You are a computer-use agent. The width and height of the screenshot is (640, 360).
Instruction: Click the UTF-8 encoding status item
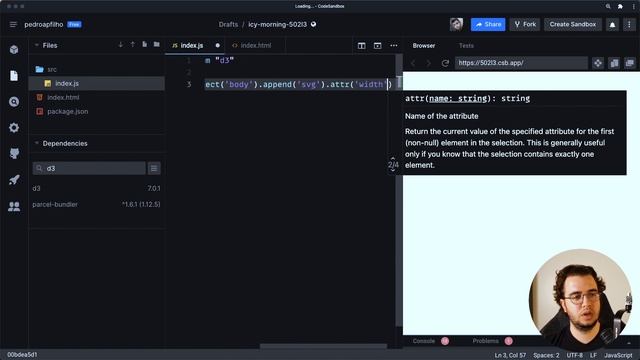[x=575, y=355]
